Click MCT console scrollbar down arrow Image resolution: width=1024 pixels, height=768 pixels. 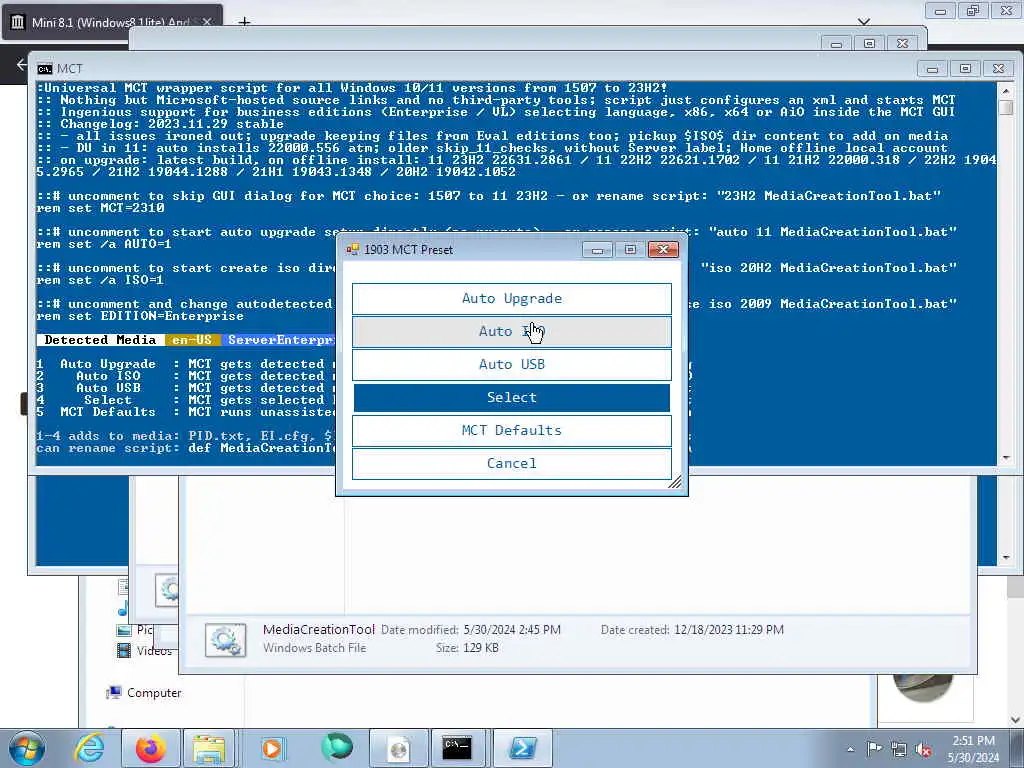pyautogui.click(x=1006, y=458)
